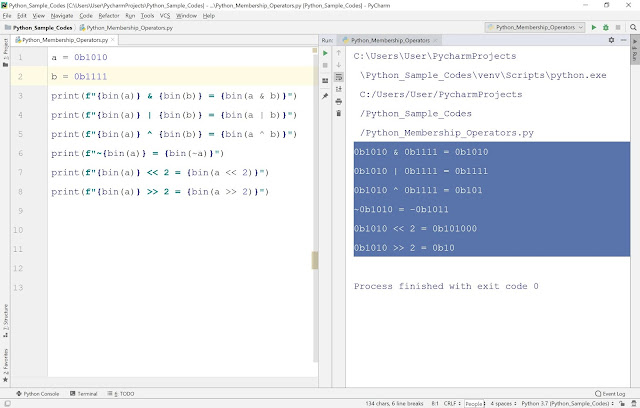
Task: Switch the Python 3.7 interpreter selector
Action: coord(567,404)
